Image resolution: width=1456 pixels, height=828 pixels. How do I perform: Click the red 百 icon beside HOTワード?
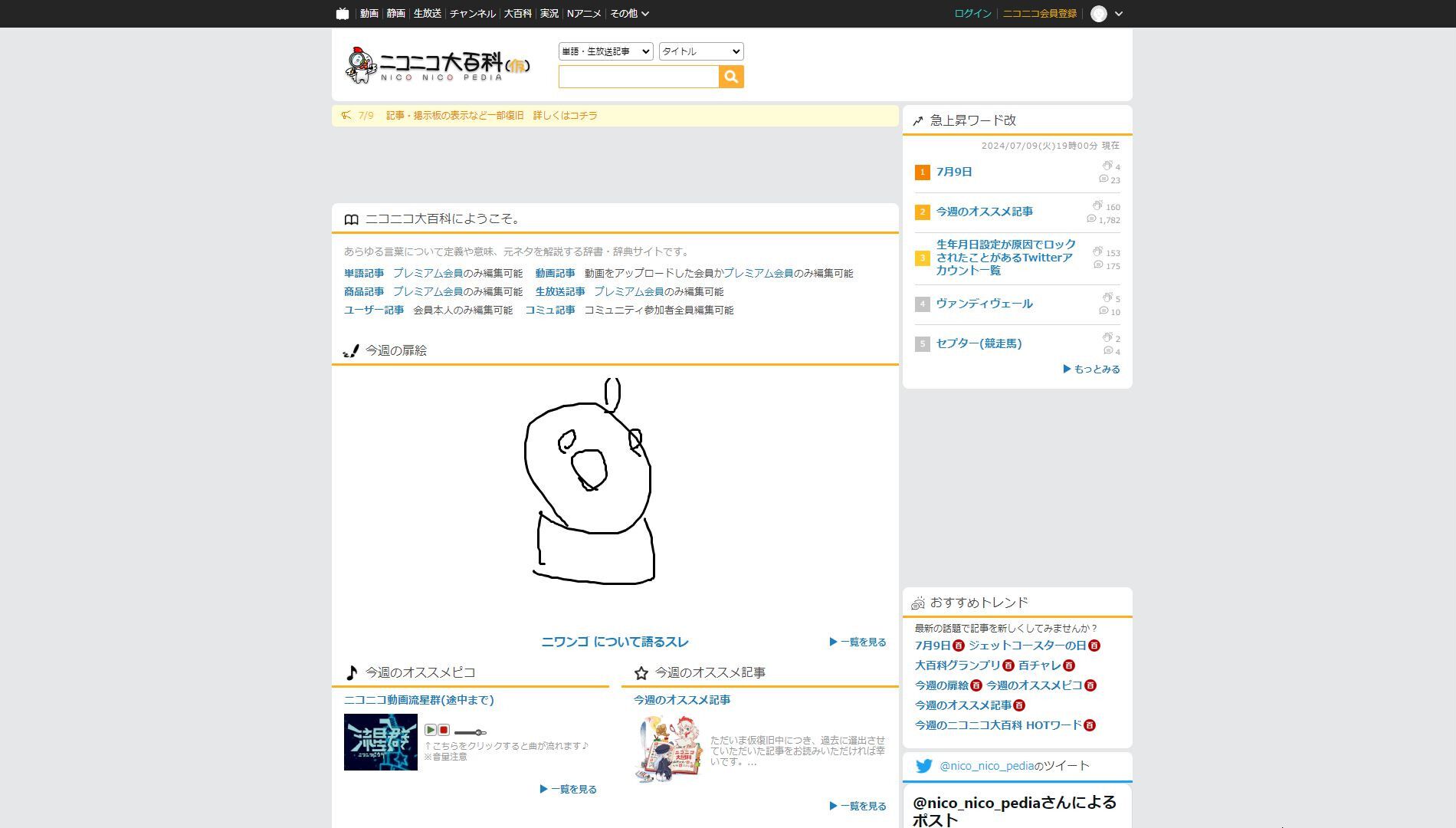[x=1090, y=725]
